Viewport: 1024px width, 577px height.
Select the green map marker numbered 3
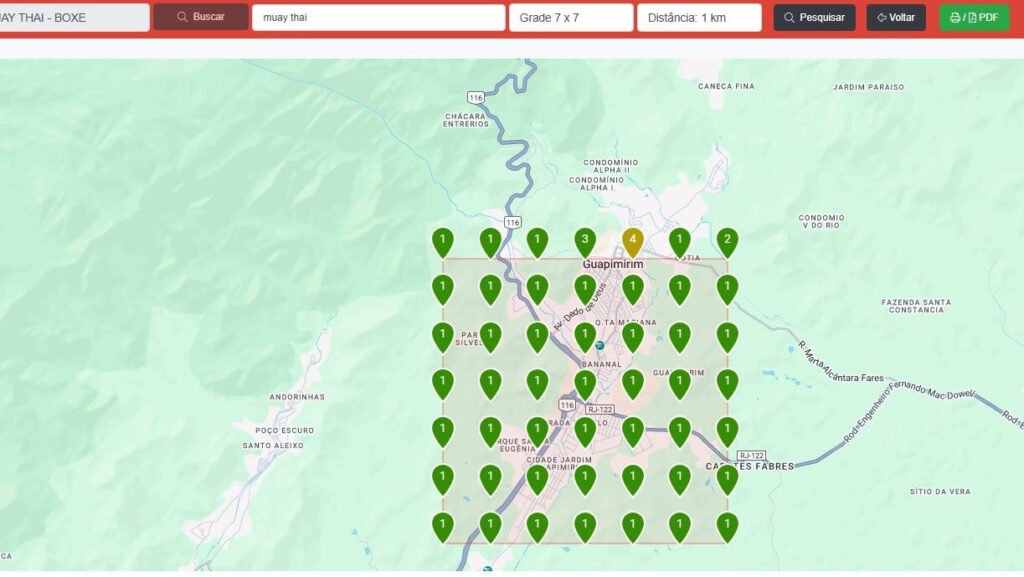[x=585, y=241]
